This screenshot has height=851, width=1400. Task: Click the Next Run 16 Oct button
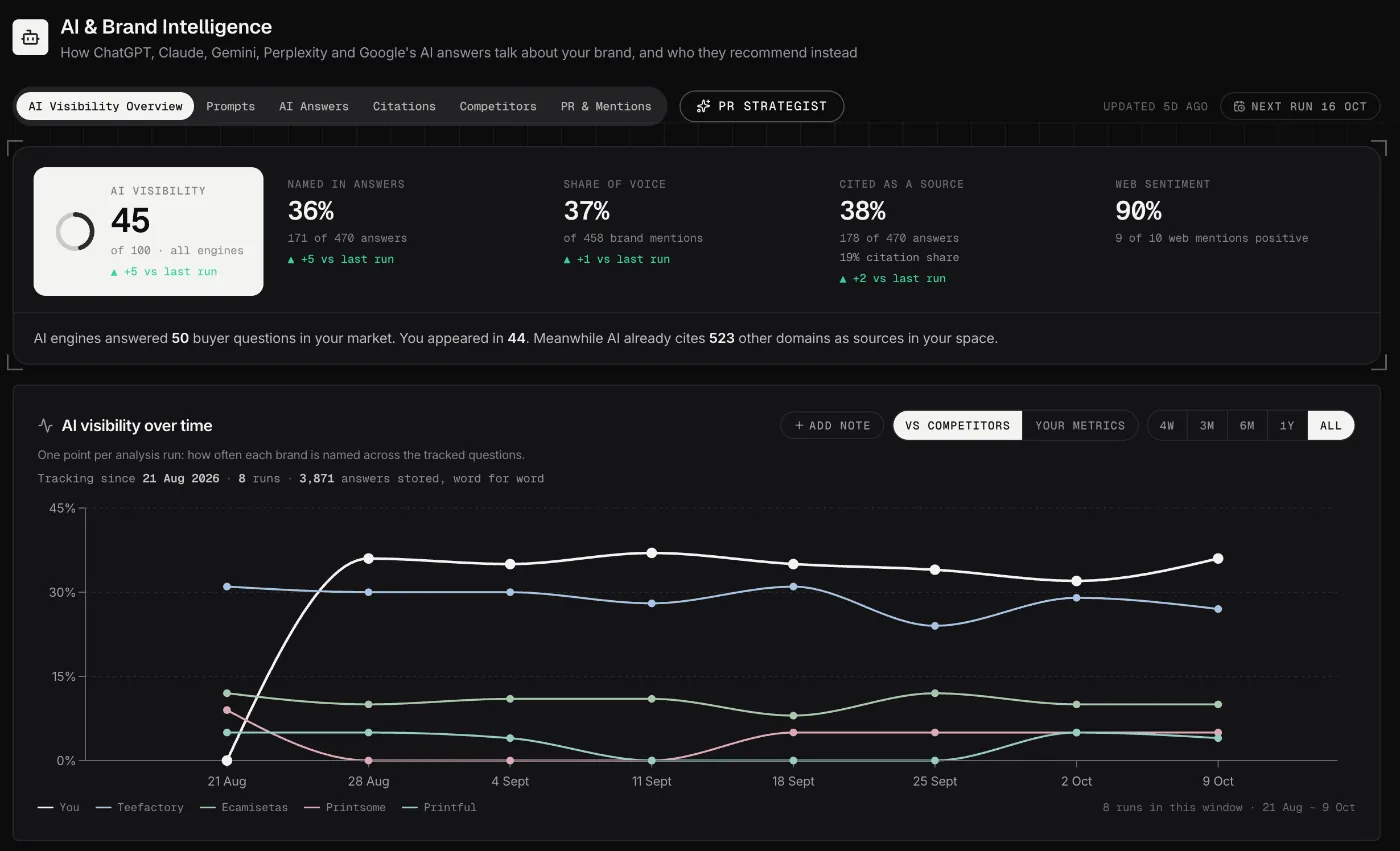[1300, 106]
